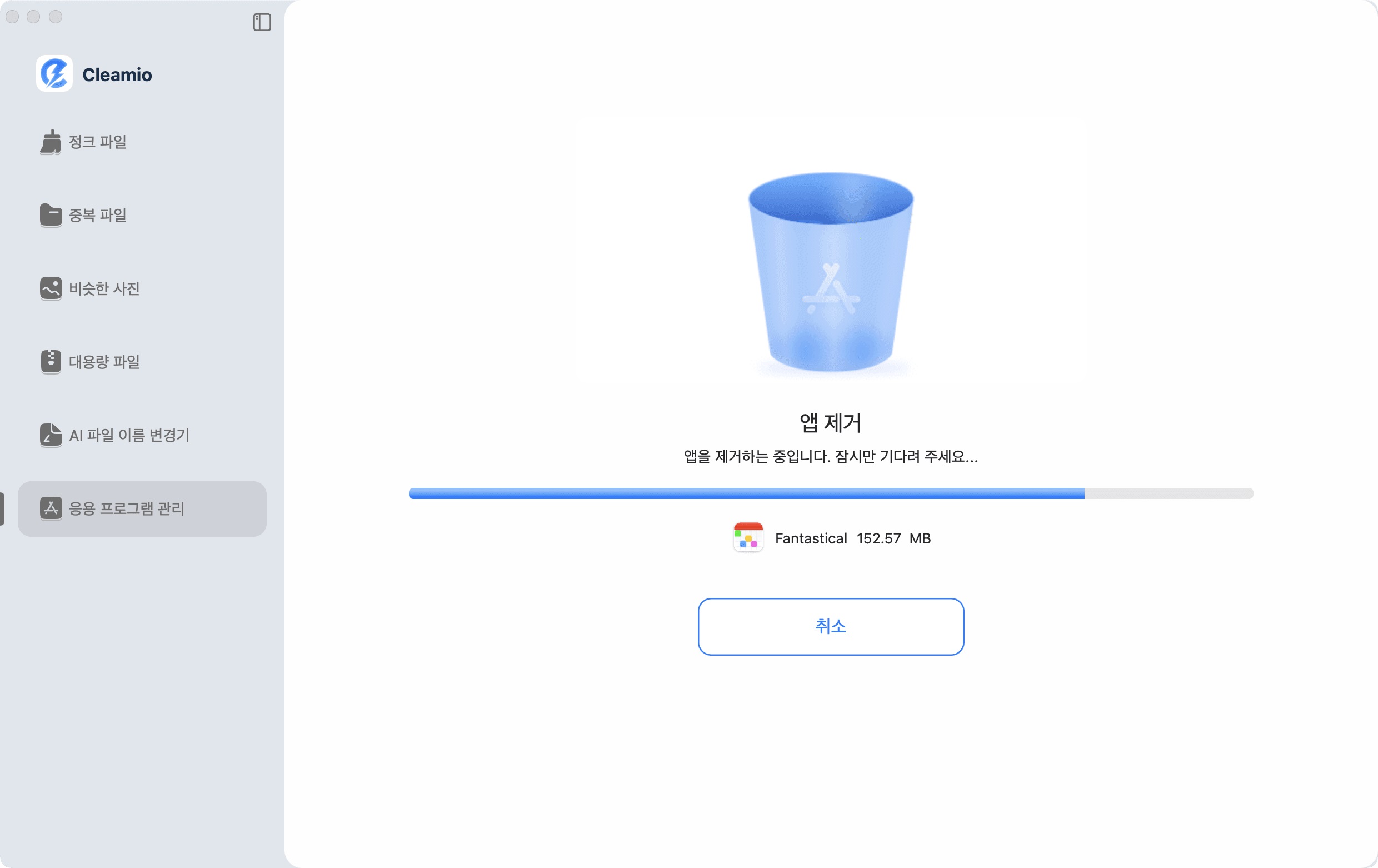Viewport: 1378px width, 868px height.
Task: Select the 정크 파일 broom icon
Action: pos(51,142)
